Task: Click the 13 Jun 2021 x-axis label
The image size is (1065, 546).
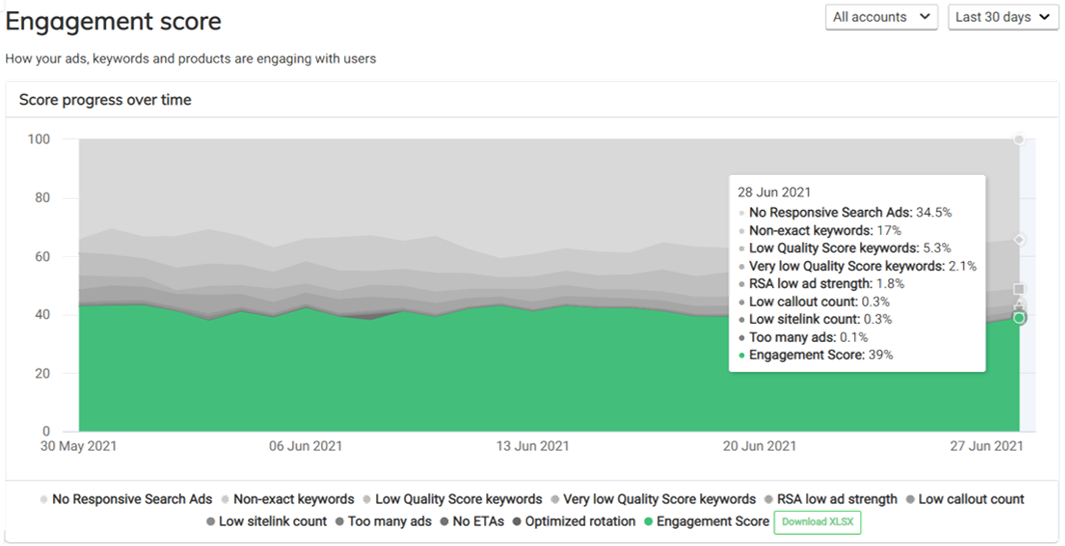Action: point(533,446)
